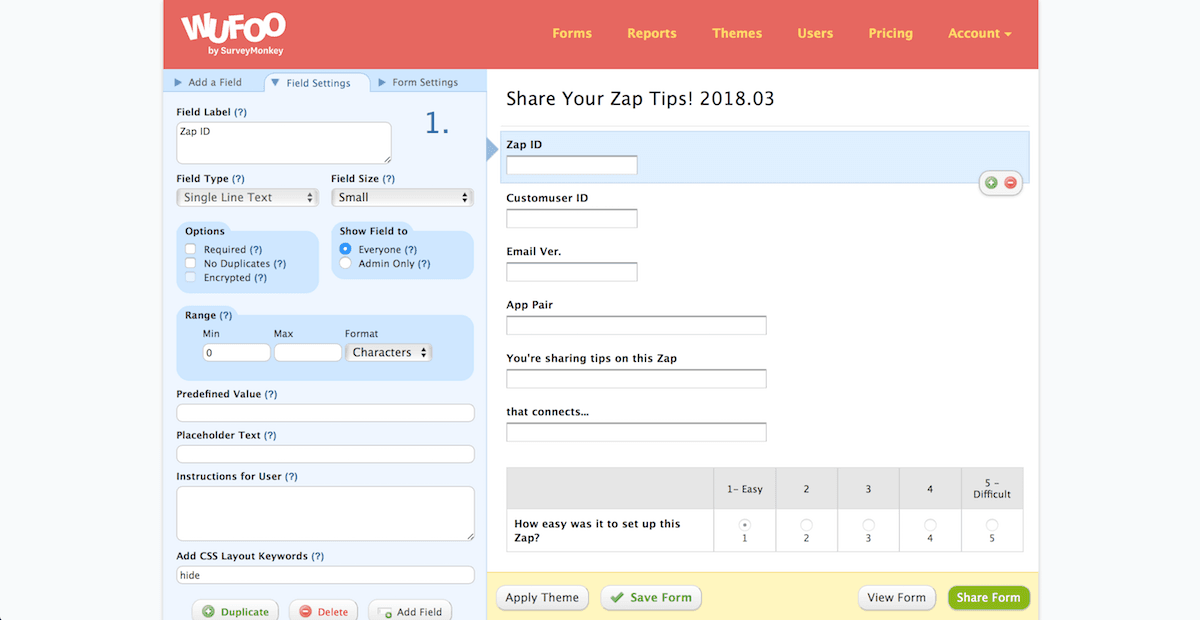Image resolution: width=1200 pixels, height=620 pixels.
Task: Click the Instructions for User text area
Action: pos(325,514)
